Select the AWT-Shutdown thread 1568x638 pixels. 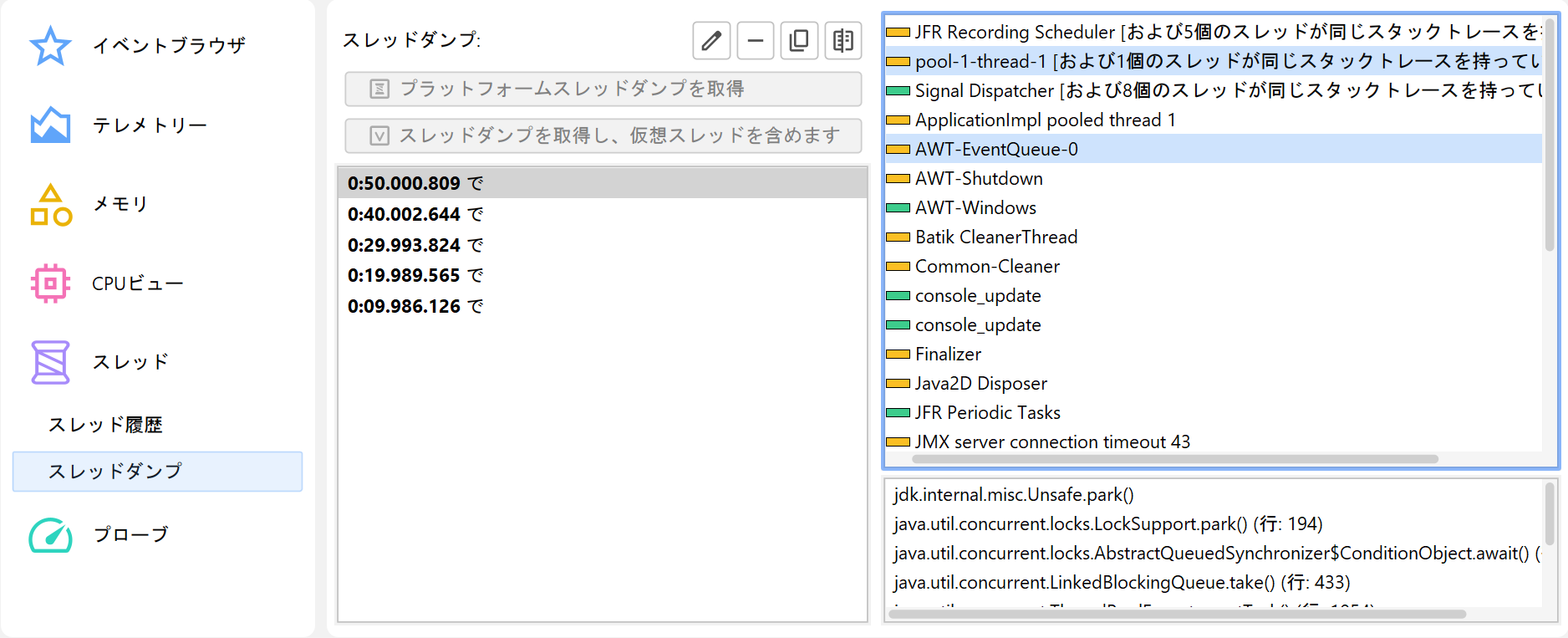point(979,178)
